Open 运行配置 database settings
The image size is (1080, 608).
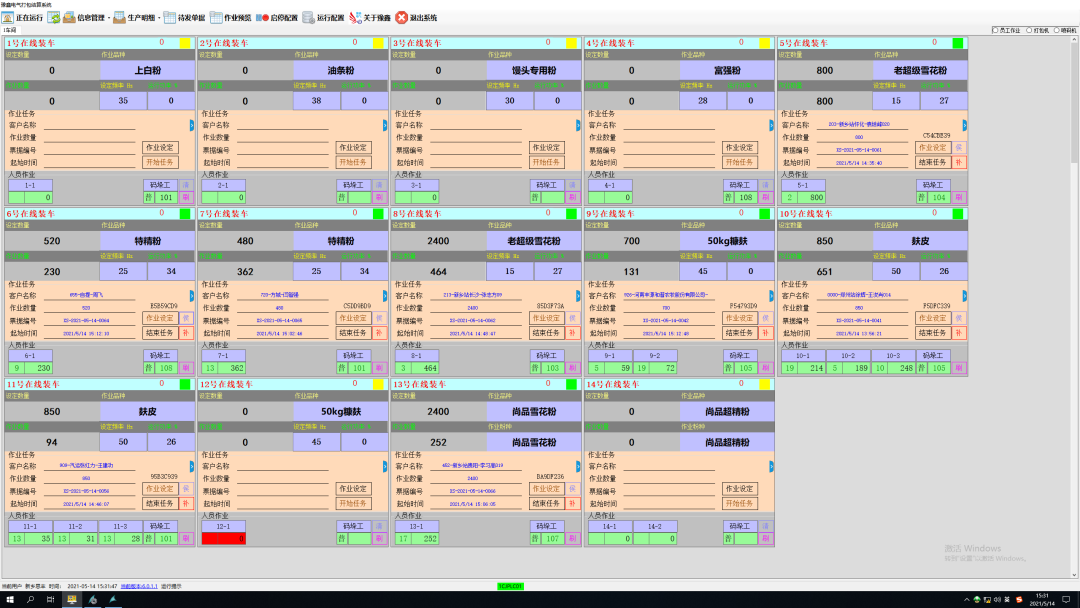[x=324, y=17]
